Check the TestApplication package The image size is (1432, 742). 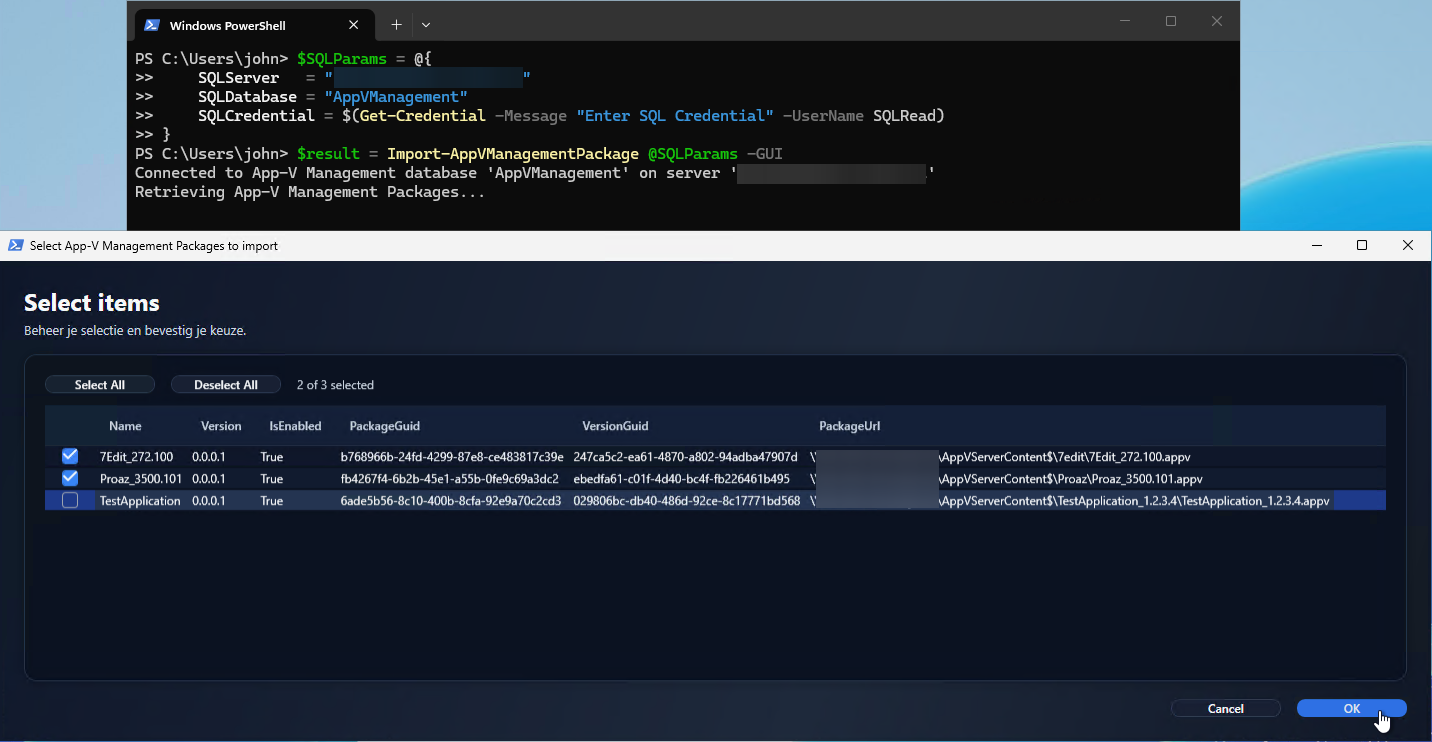[69, 500]
